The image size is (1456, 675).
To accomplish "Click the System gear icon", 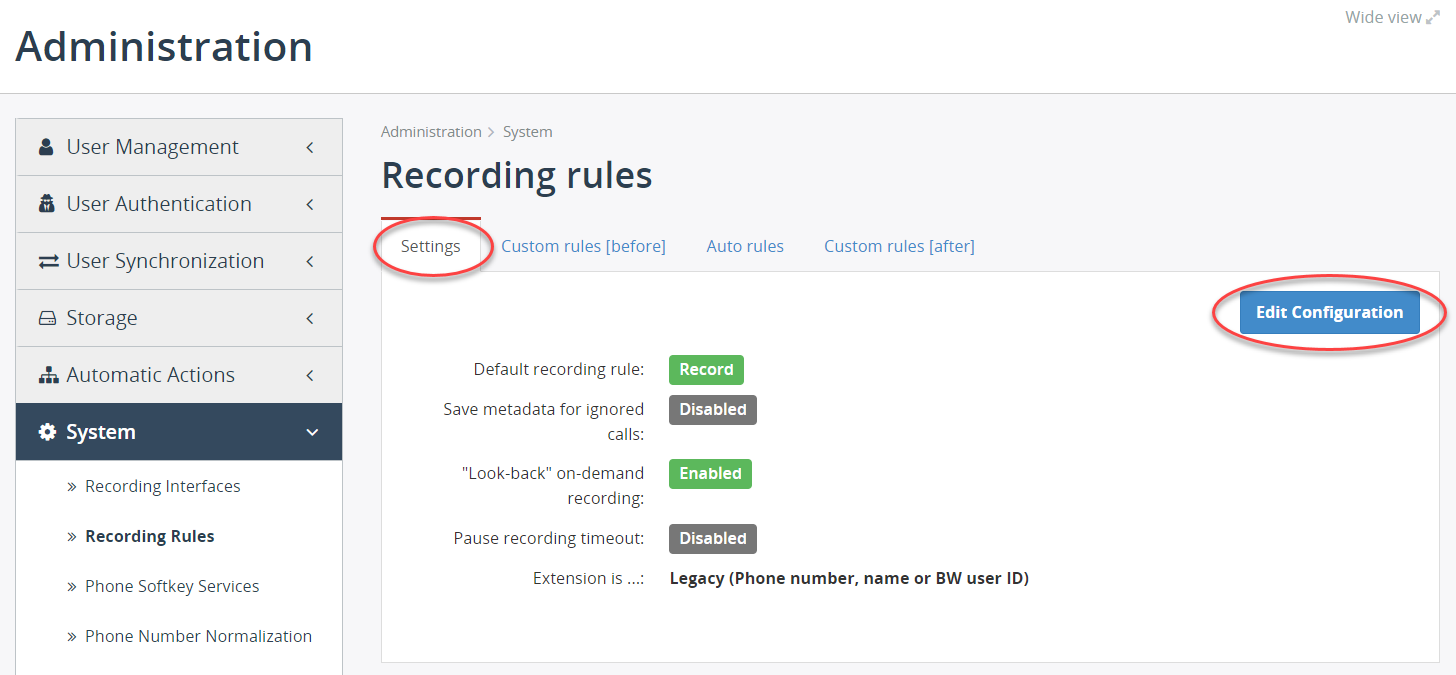I will pyautogui.click(x=47, y=432).
